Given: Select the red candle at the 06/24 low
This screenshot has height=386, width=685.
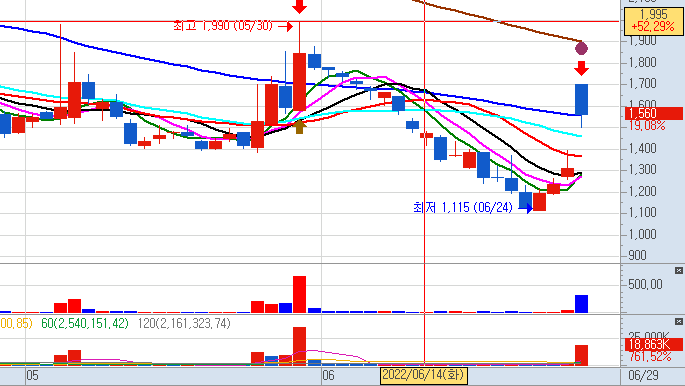Looking at the screenshot, I should [x=540, y=201].
